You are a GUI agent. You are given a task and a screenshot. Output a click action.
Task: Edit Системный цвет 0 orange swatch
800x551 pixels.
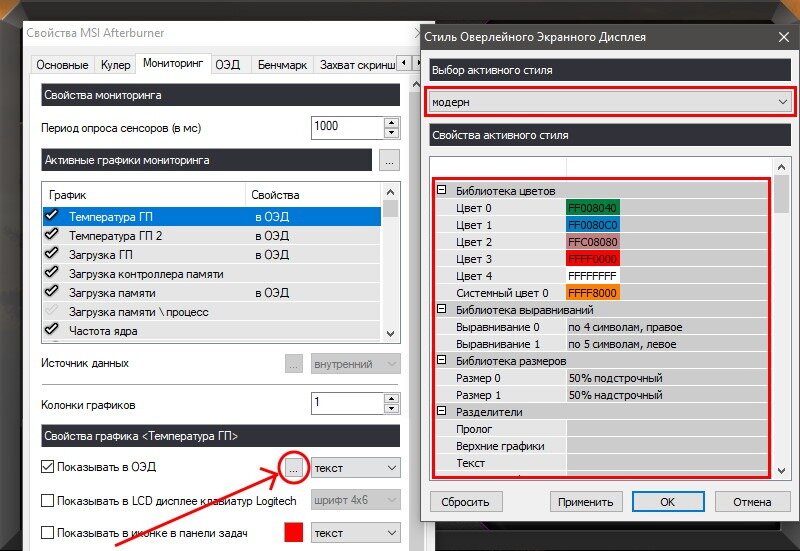(x=593, y=293)
